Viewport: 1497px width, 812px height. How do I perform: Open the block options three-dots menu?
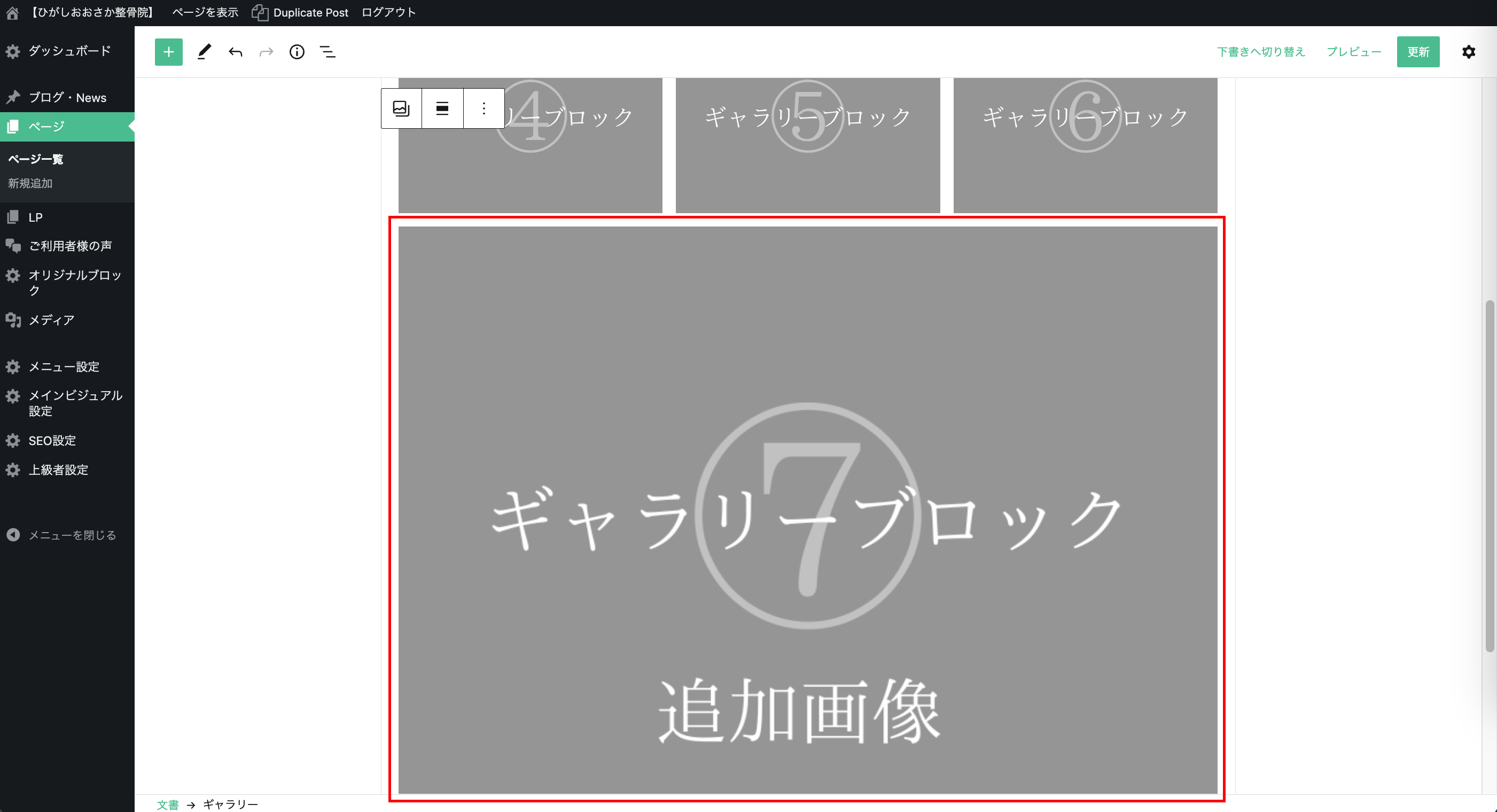[484, 108]
